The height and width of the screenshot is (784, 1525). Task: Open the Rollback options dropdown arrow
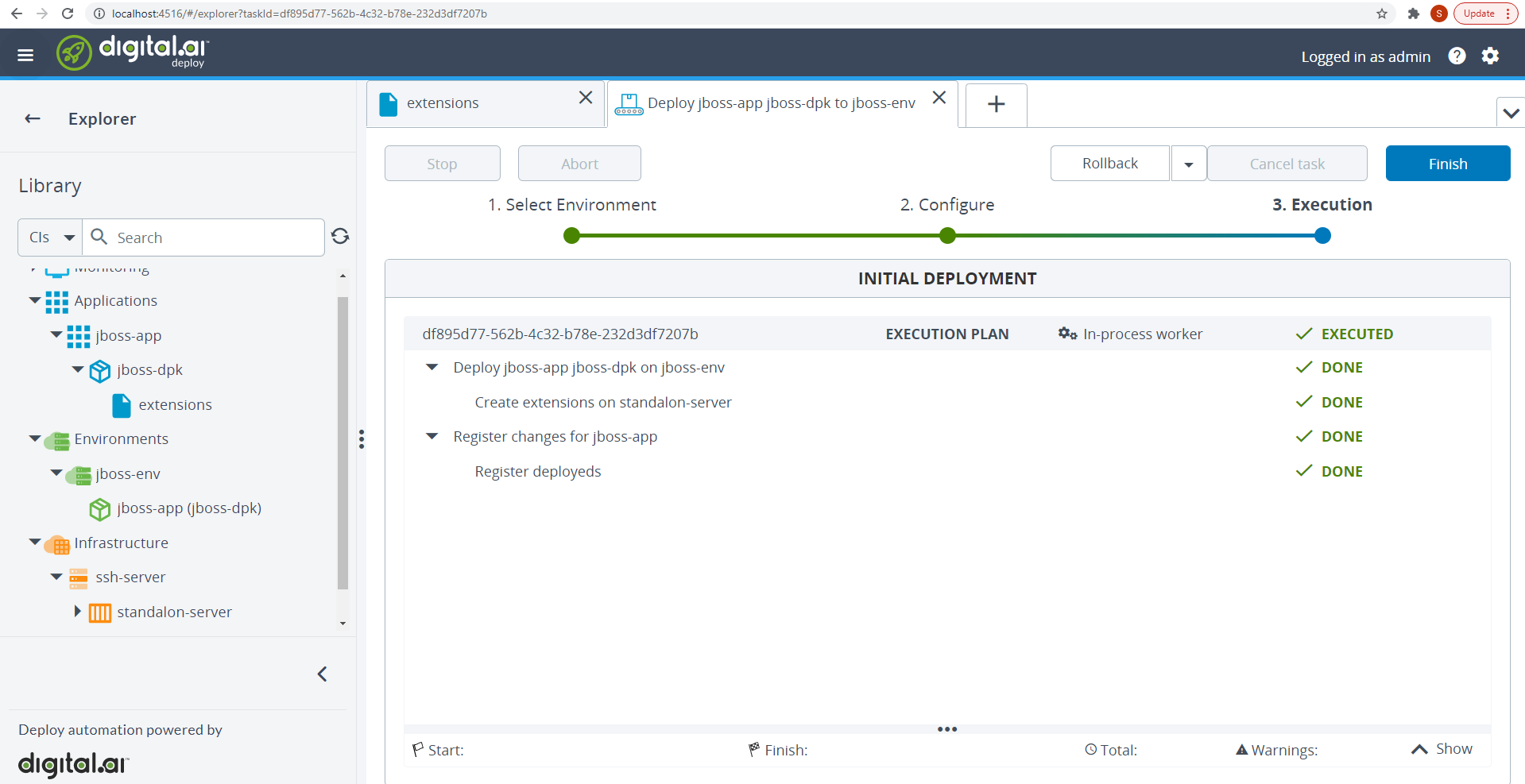coord(1189,164)
